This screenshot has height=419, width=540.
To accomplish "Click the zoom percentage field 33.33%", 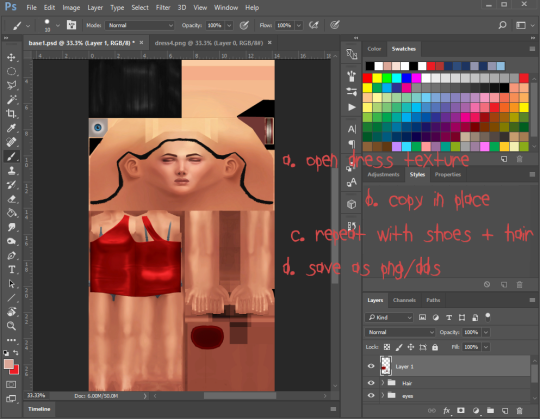I will coord(36,396).
